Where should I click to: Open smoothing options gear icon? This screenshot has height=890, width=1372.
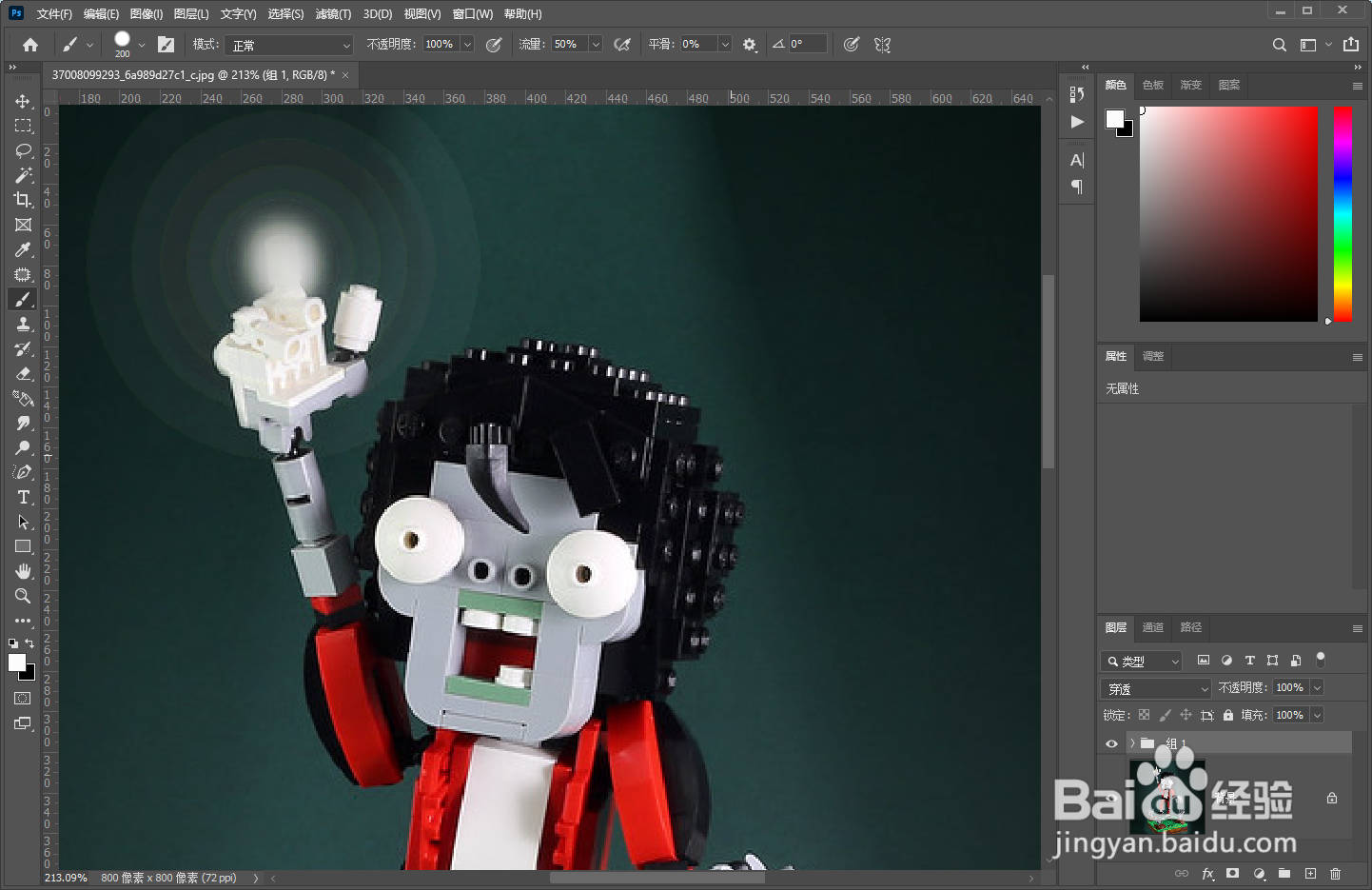click(x=750, y=45)
